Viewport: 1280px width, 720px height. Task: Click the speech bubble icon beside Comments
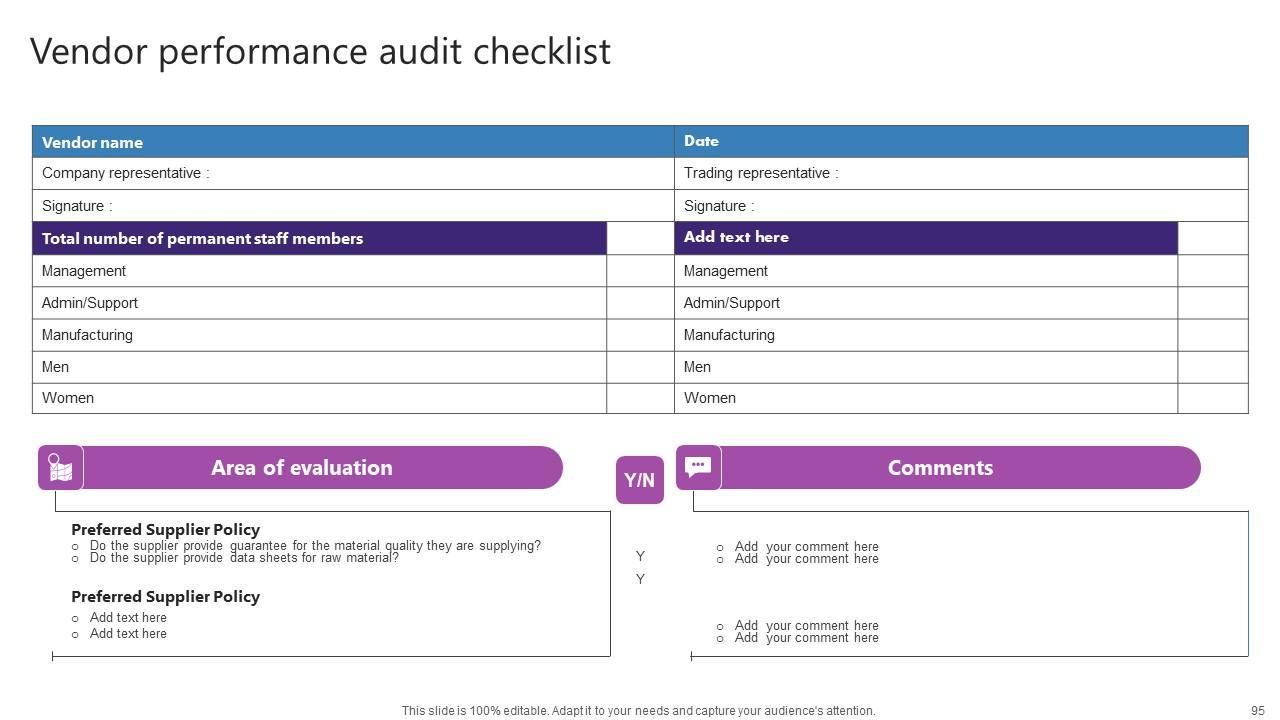698,467
